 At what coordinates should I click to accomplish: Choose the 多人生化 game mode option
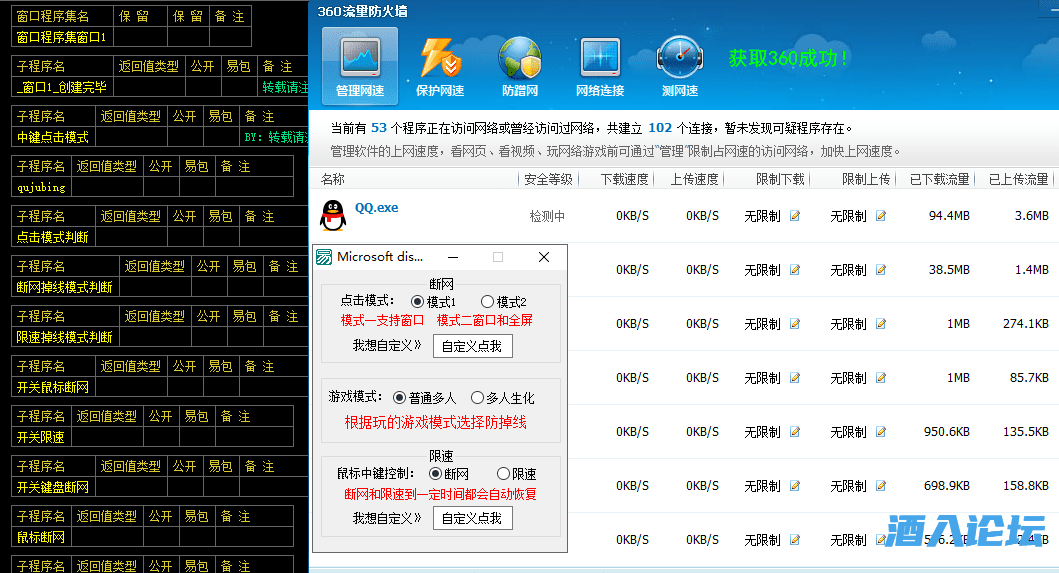[477, 397]
